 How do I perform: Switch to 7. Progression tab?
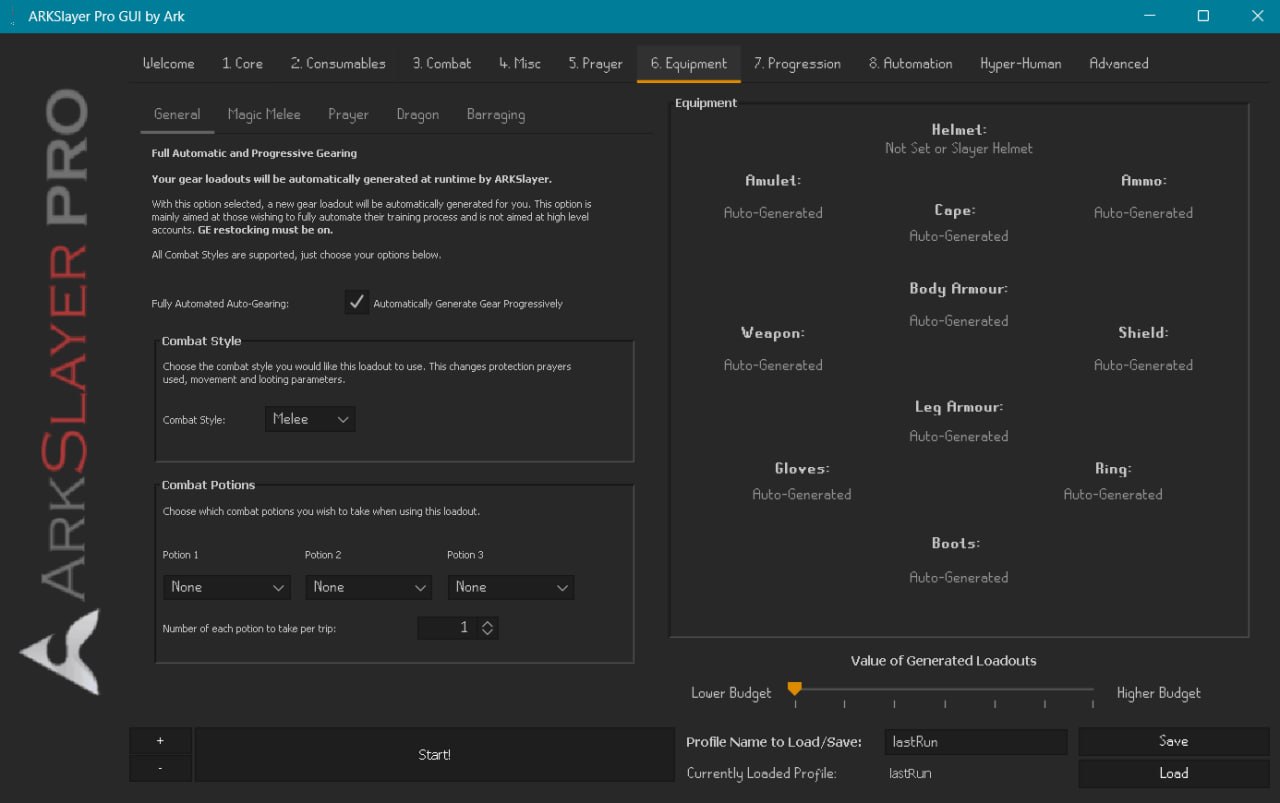pyautogui.click(x=797, y=63)
